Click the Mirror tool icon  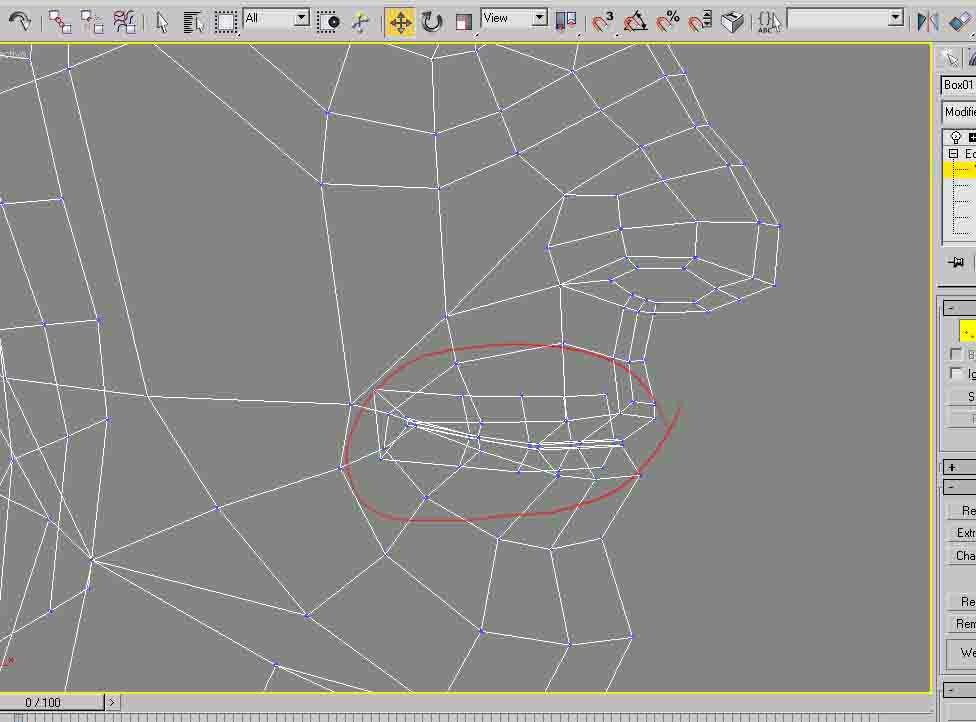[x=927, y=22]
